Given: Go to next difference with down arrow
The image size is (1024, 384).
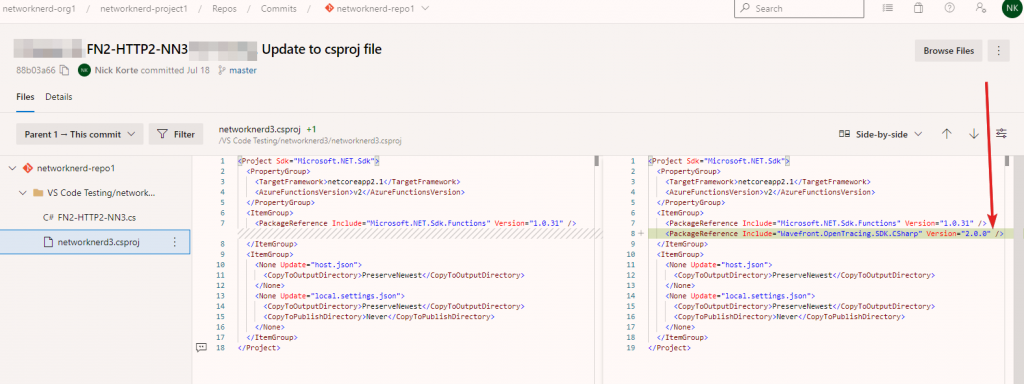Looking at the screenshot, I should click(974, 134).
